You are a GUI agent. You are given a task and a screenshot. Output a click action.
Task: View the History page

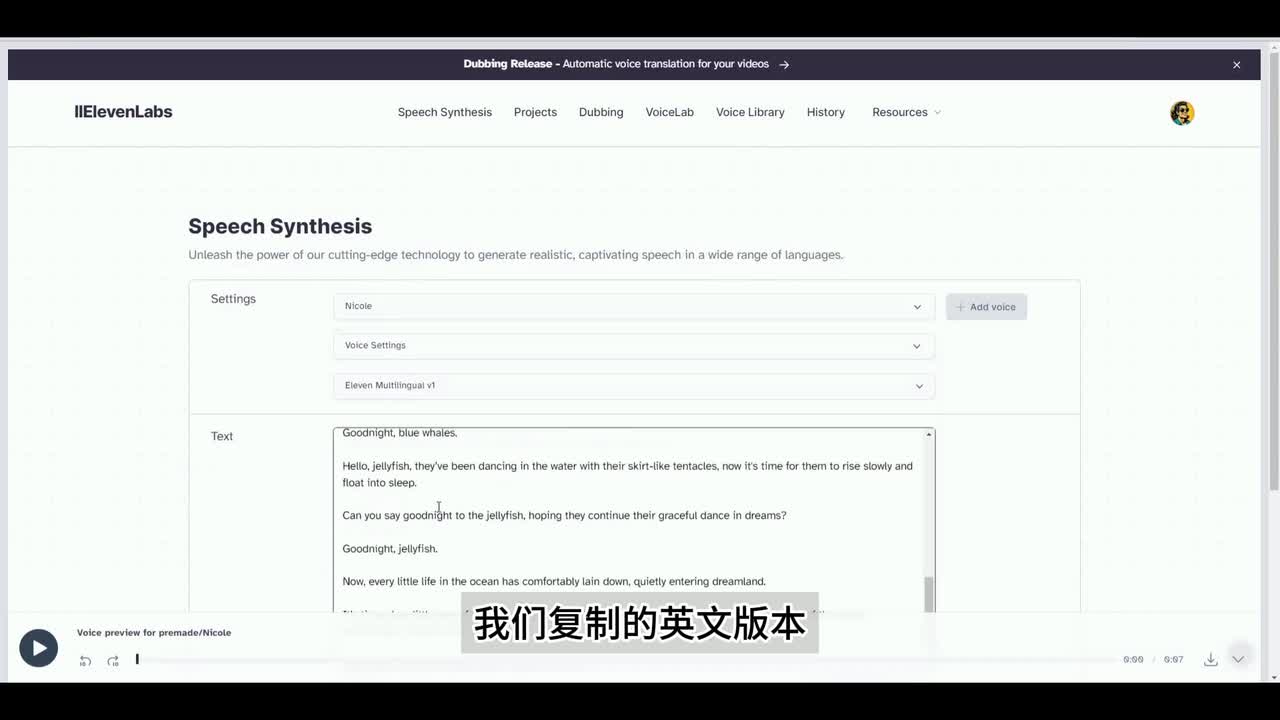pos(825,112)
